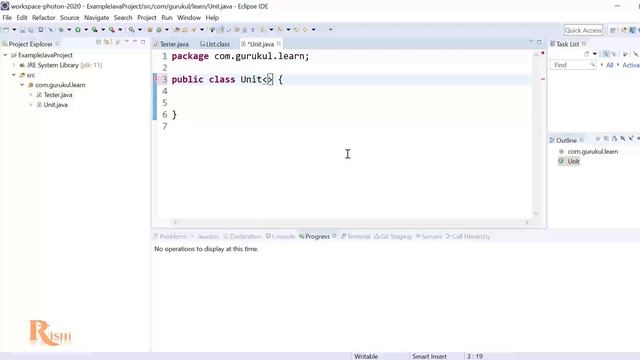Screen dimensions: 640x360
Task: Open the Problems view tab
Action: (170, 237)
